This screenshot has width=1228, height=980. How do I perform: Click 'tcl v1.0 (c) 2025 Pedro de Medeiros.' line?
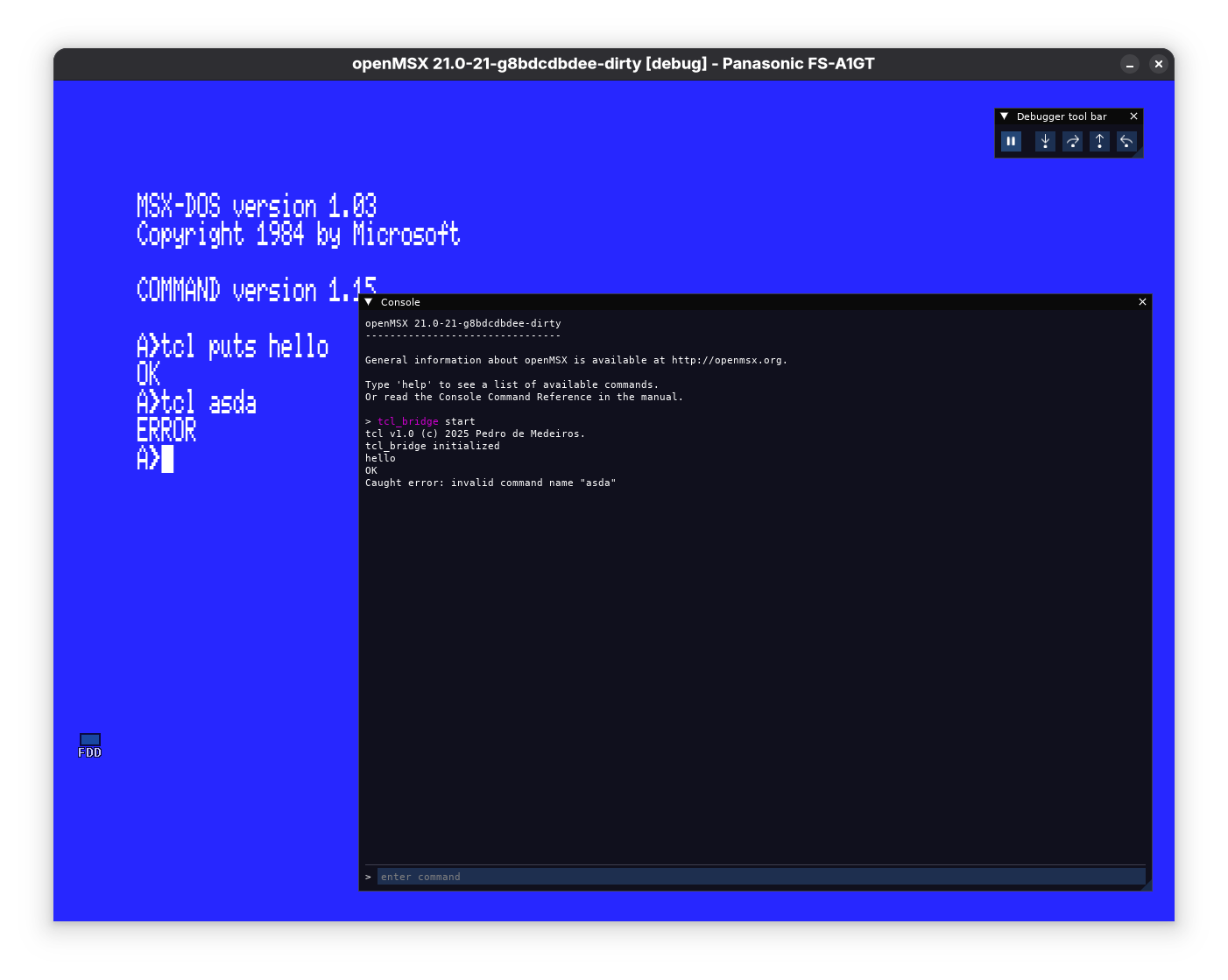pyautogui.click(x=475, y=434)
